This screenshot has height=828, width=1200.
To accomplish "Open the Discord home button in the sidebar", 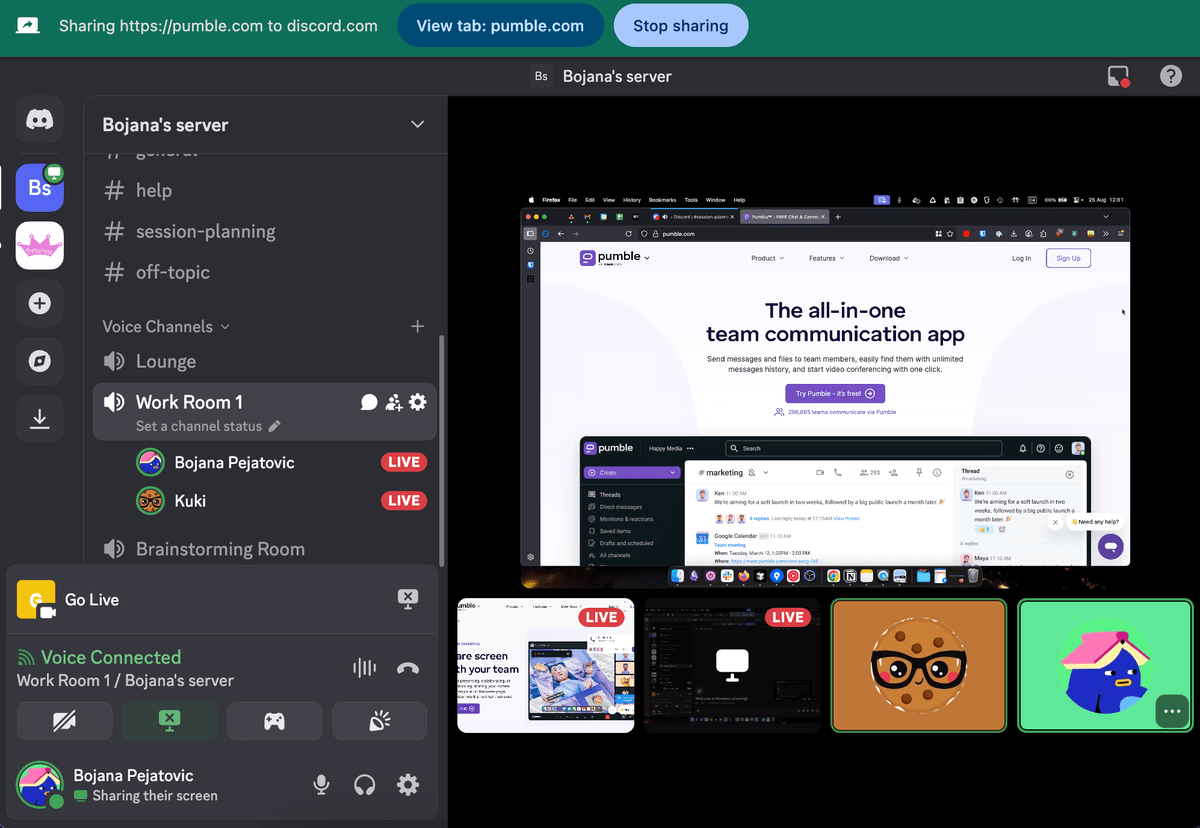I will (39, 119).
